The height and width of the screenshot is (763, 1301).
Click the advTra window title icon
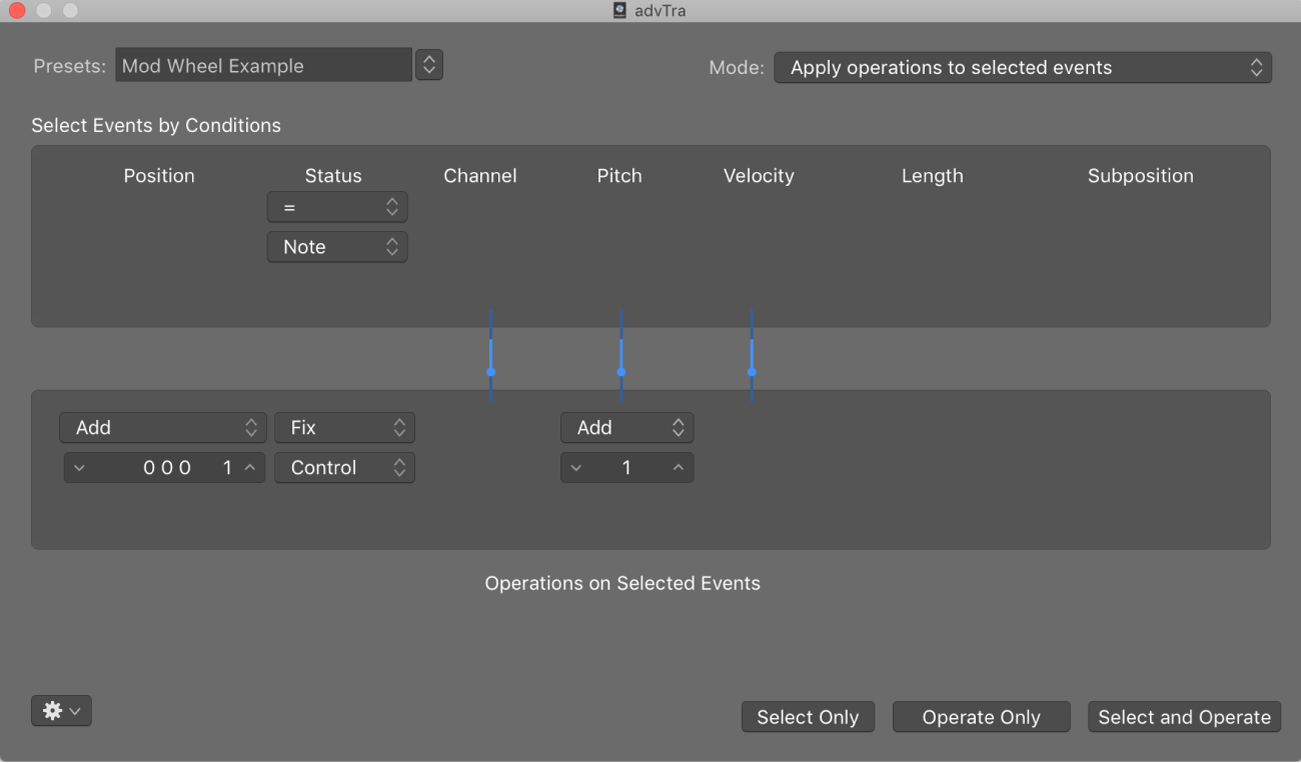click(620, 11)
